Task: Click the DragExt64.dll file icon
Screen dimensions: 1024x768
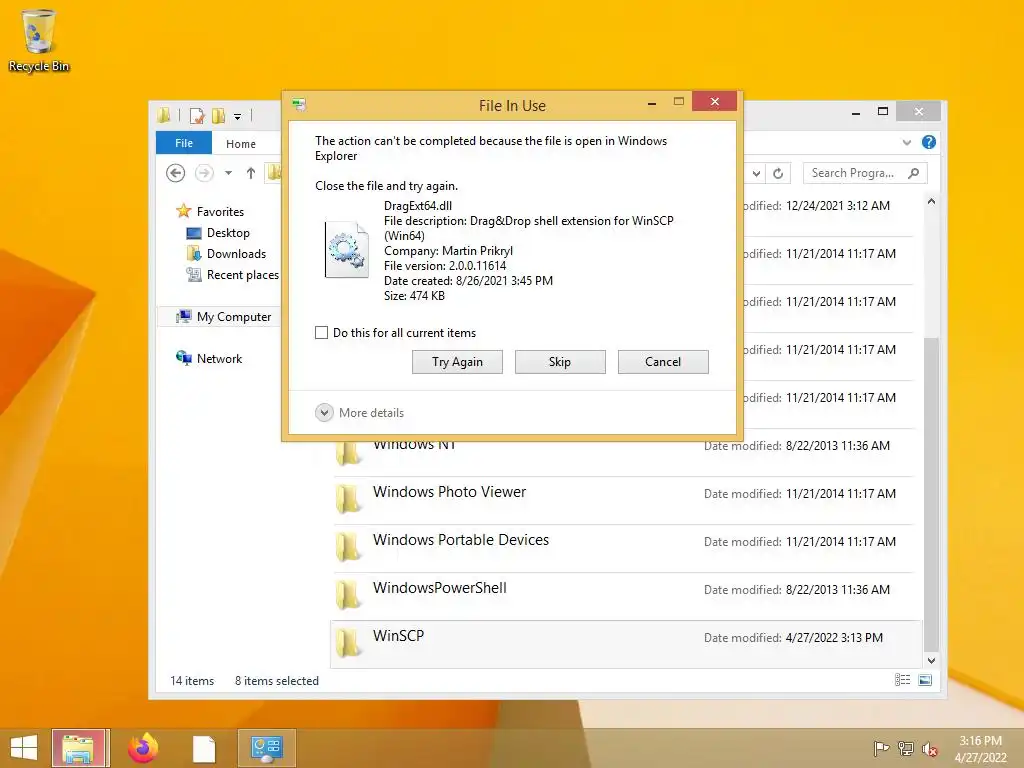Action: (x=347, y=250)
